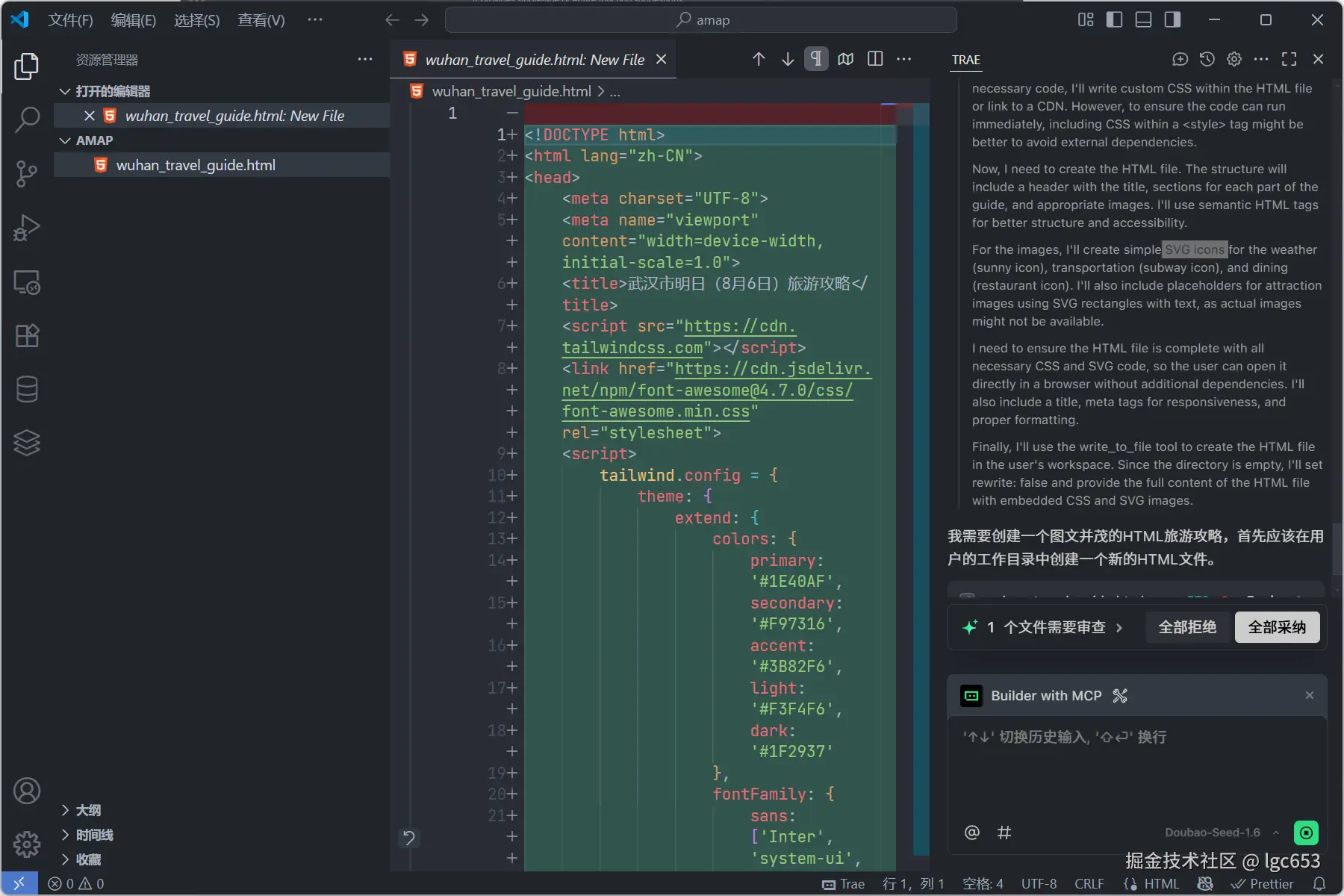1344x896 pixels.
Task: Open the Search view in activity bar
Action: click(x=27, y=119)
